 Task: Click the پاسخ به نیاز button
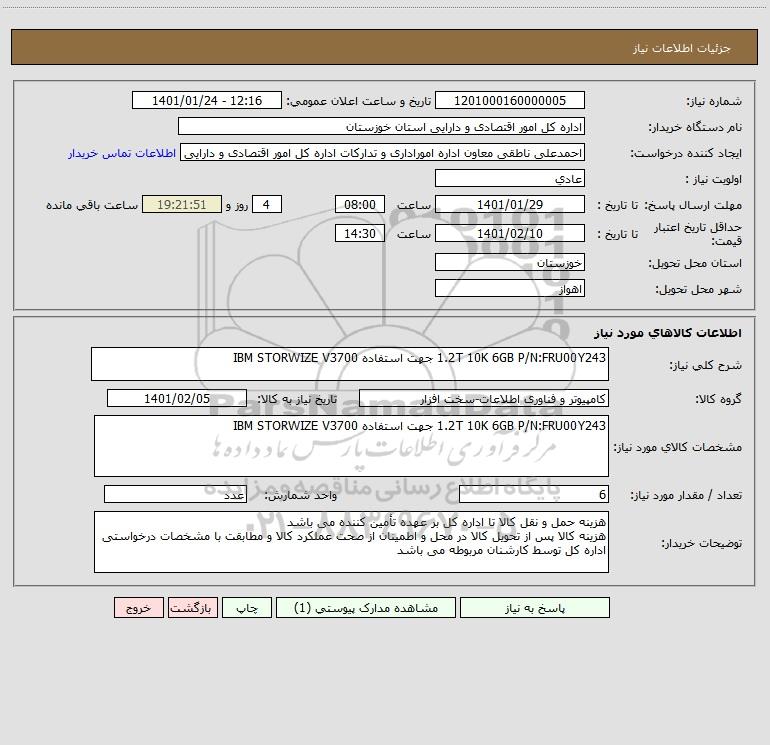(x=535, y=607)
